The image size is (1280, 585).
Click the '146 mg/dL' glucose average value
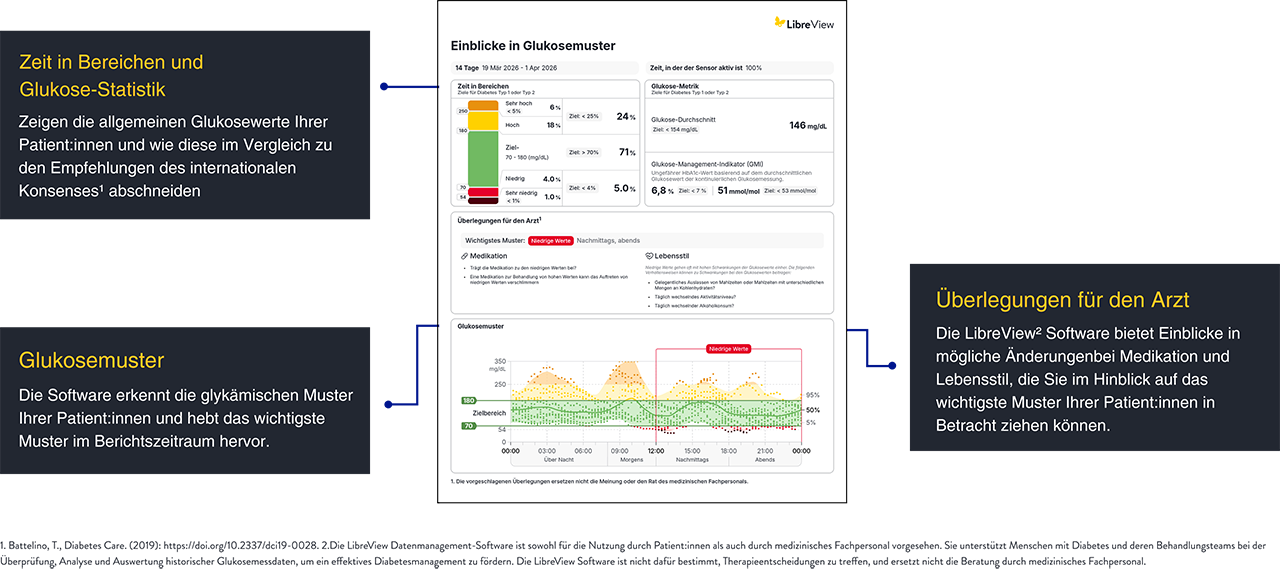[810, 126]
